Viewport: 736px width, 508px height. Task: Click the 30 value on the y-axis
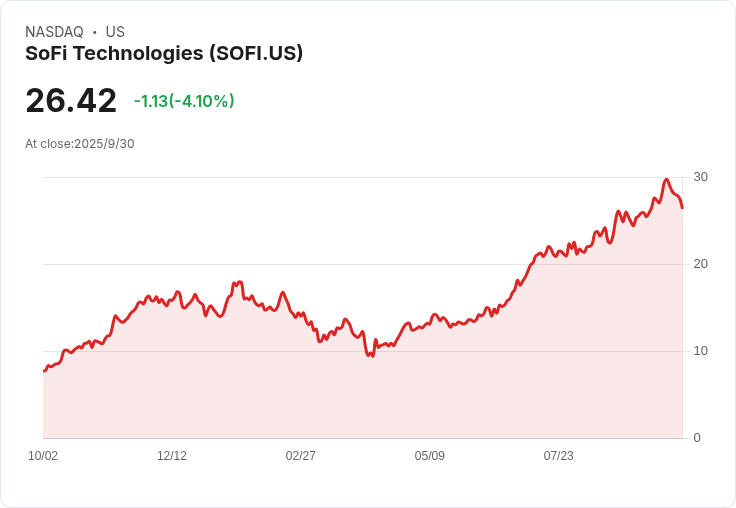pos(700,177)
